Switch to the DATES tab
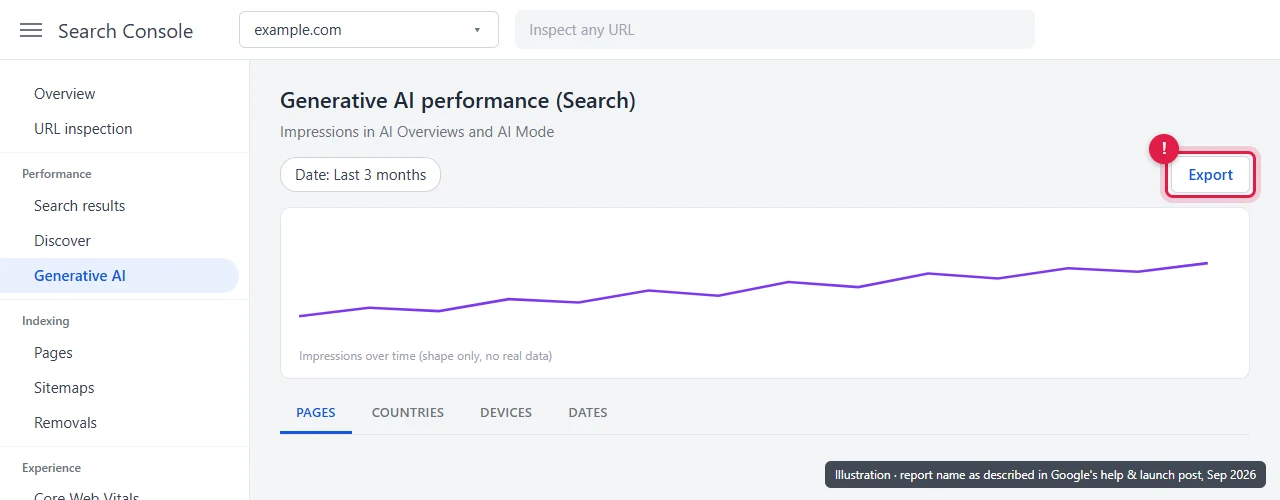 [x=588, y=413]
